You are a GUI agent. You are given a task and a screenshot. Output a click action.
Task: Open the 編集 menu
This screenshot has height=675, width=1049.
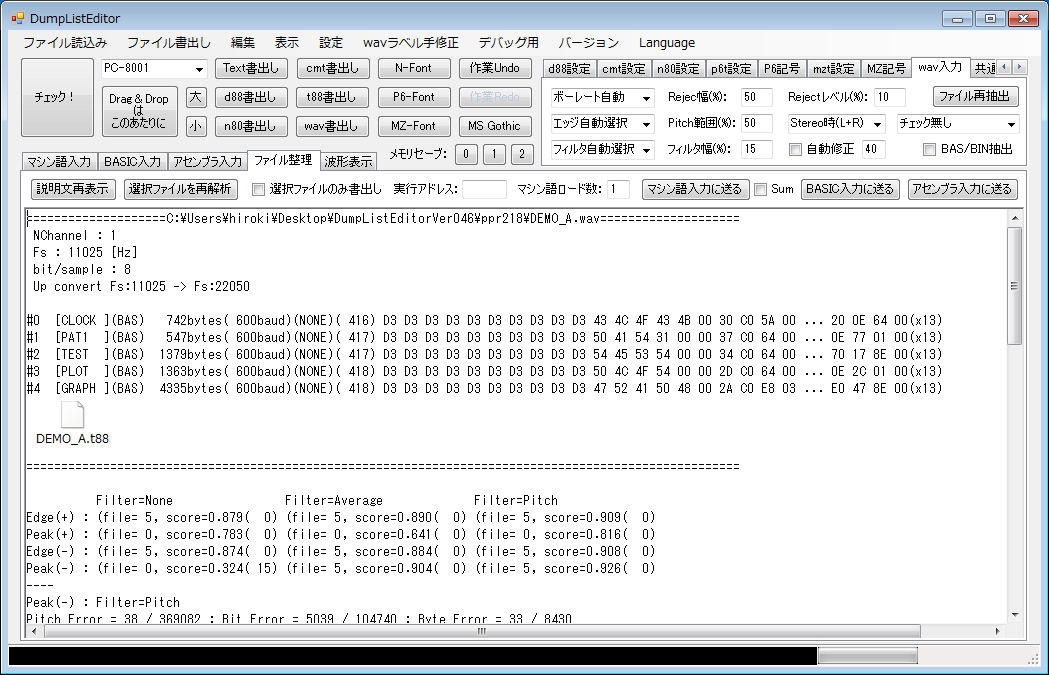pyautogui.click(x=243, y=43)
